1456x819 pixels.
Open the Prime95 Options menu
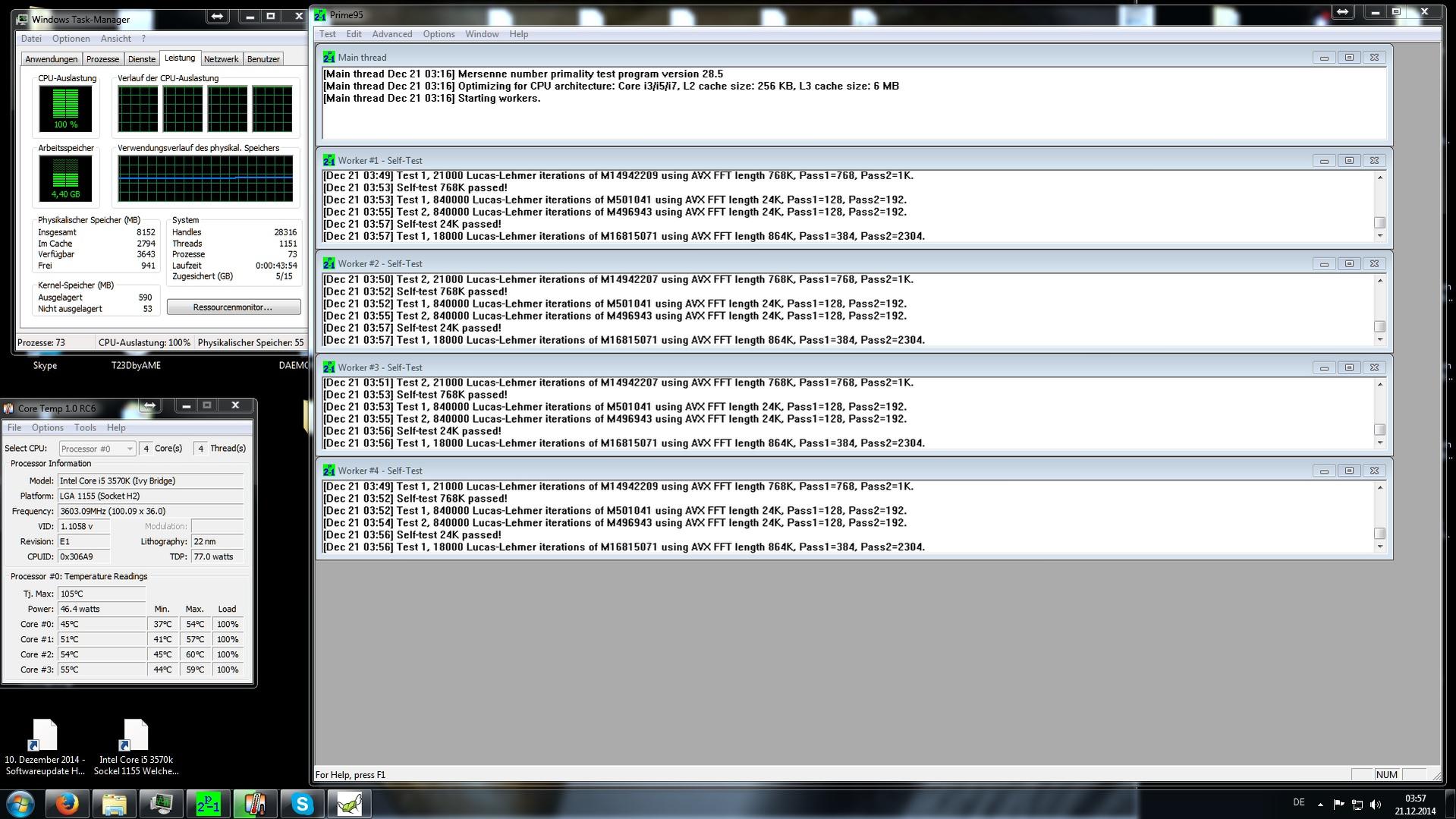[x=439, y=34]
